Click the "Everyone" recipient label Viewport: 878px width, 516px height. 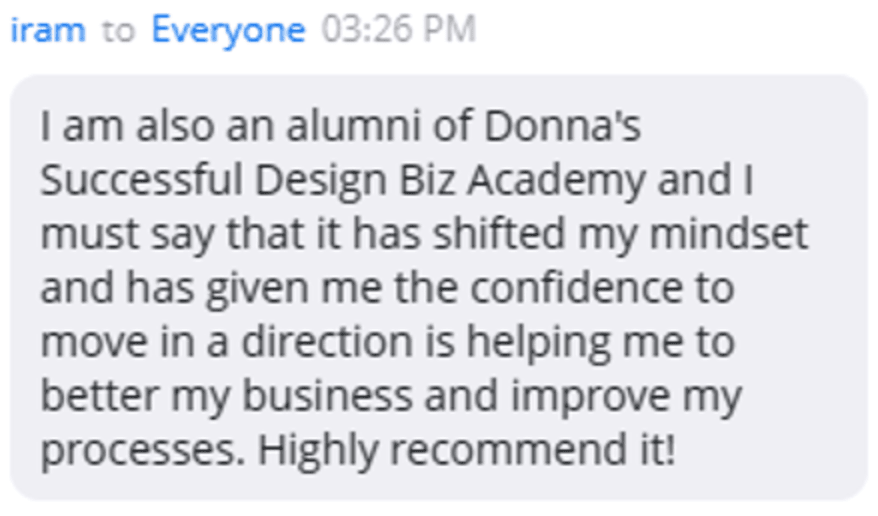coord(228,30)
